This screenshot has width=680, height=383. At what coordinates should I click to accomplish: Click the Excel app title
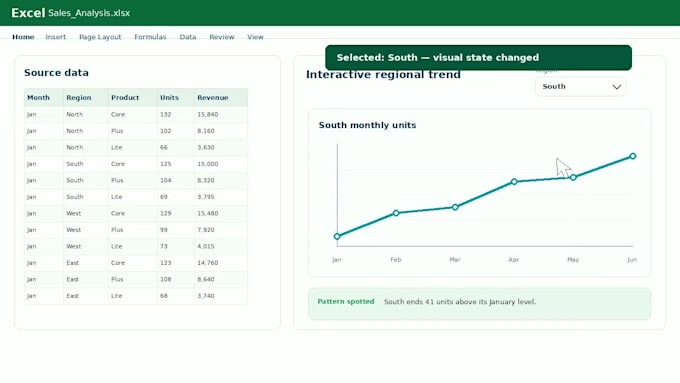pos(28,13)
